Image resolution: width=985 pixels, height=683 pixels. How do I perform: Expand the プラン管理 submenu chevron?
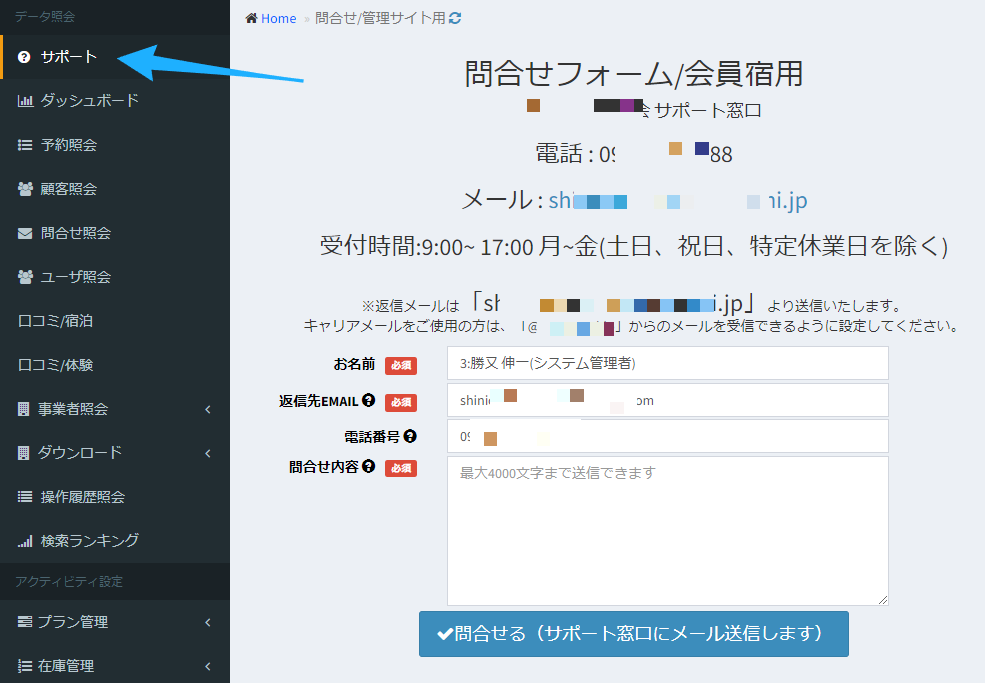tap(208, 622)
